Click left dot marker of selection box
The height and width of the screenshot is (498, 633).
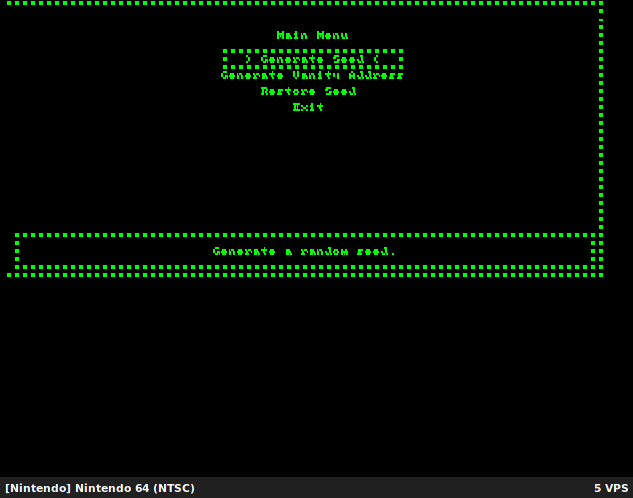(x=225, y=59)
